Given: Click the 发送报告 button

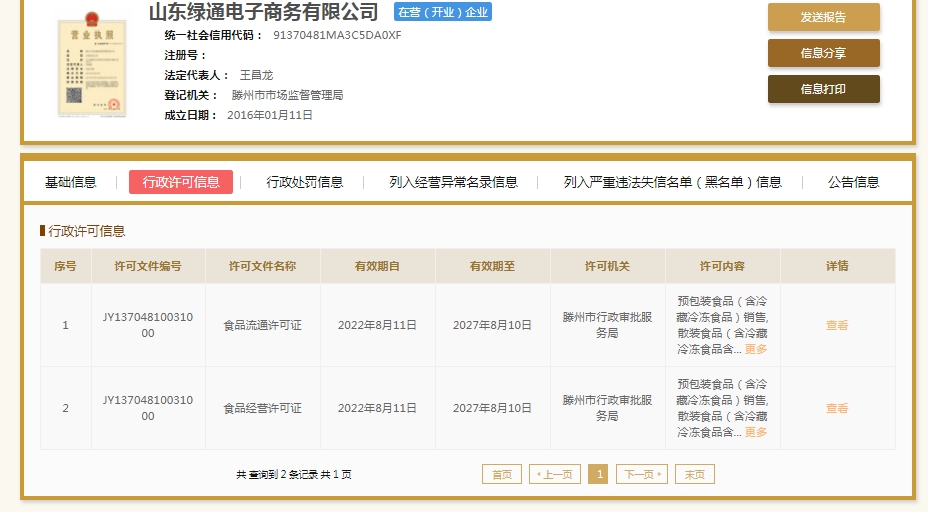Looking at the screenshot, I should (823, 17).
